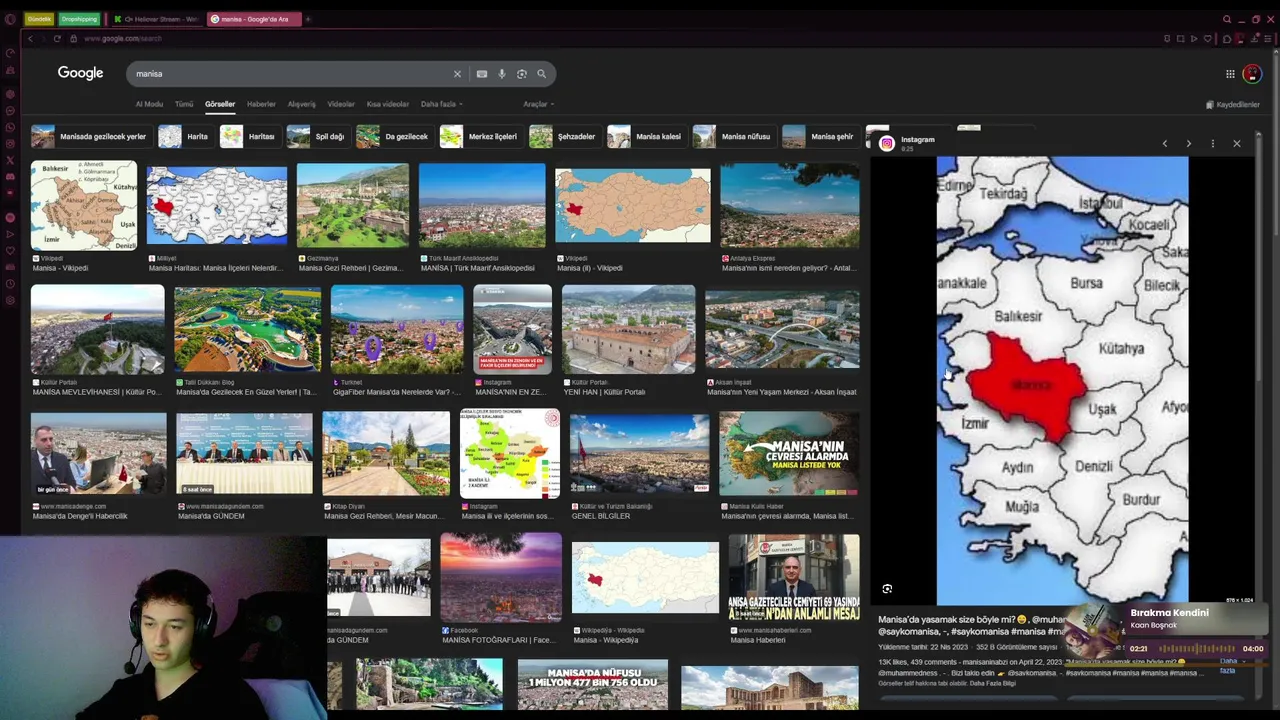
Task: Open Manisa - Wikipedija map thumbnail
Action: [x=645, y=578]
